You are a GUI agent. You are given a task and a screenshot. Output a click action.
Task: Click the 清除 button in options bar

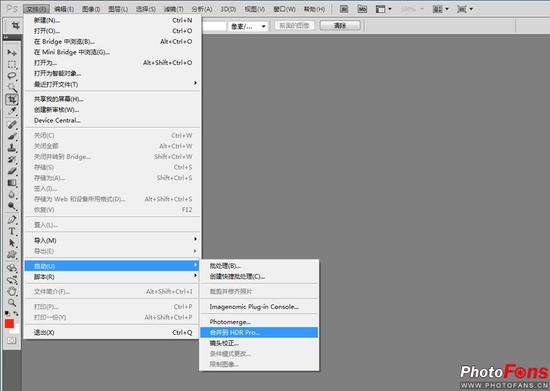coord(340,26)
